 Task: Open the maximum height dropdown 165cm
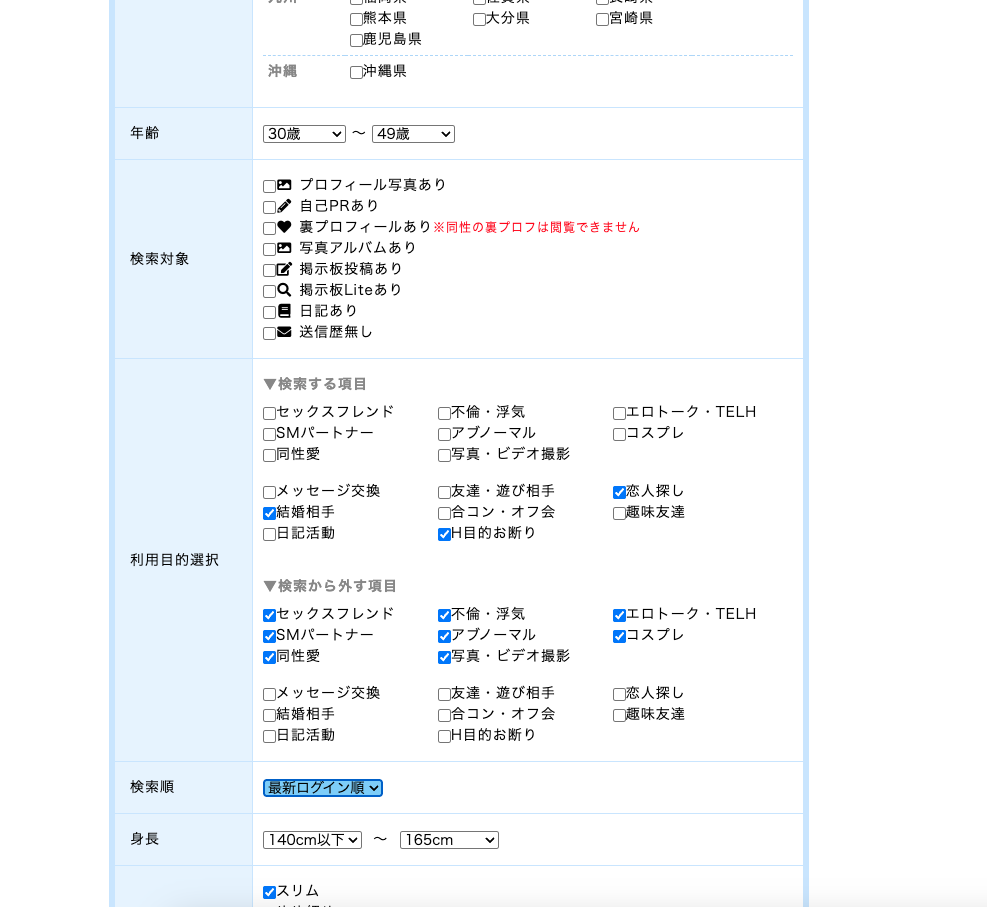[x=449, y=840]
